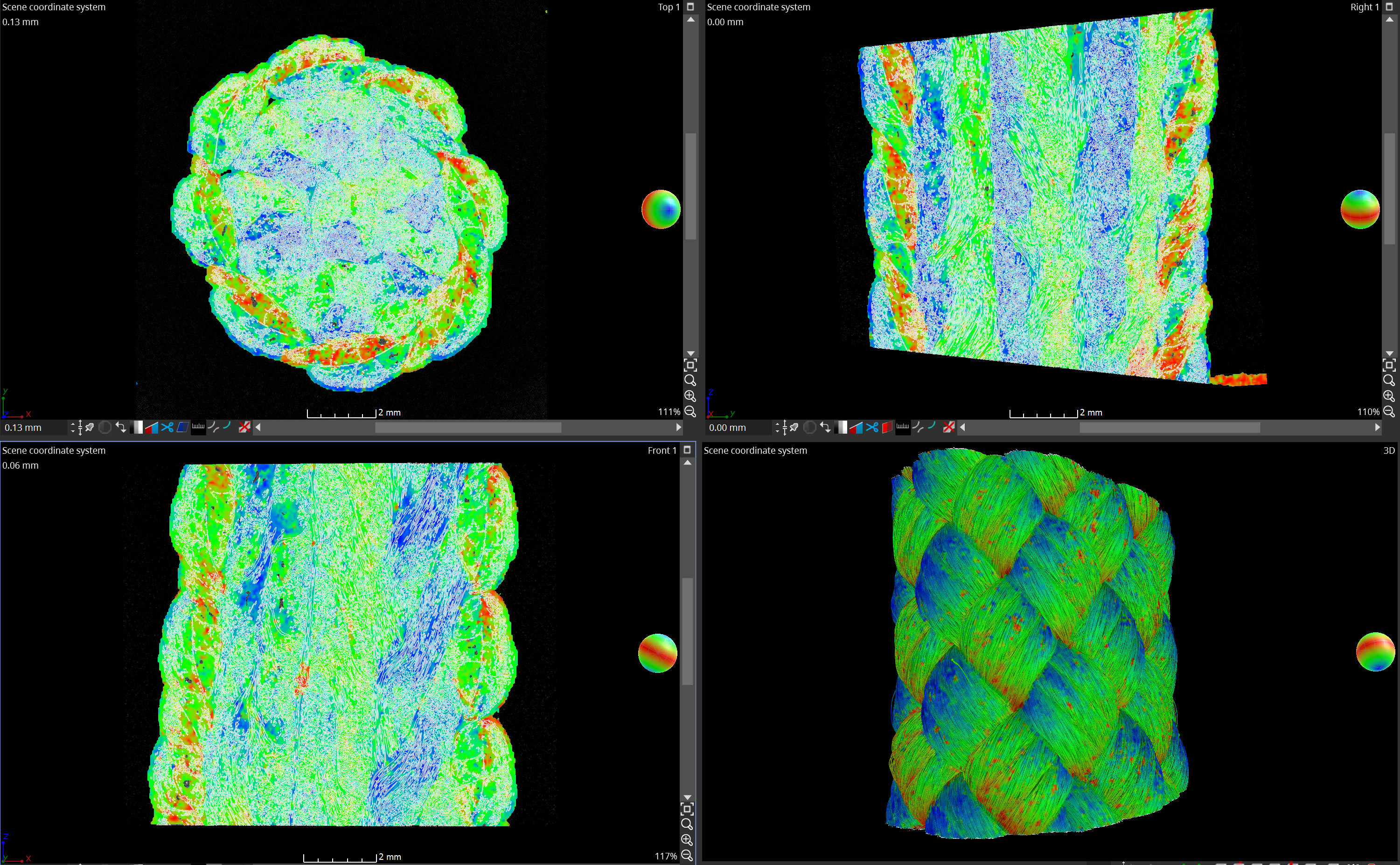Toggle the pin icon in Top view toolbar
The width and height of the screenshot is (1400, 865).
(90, 427)
